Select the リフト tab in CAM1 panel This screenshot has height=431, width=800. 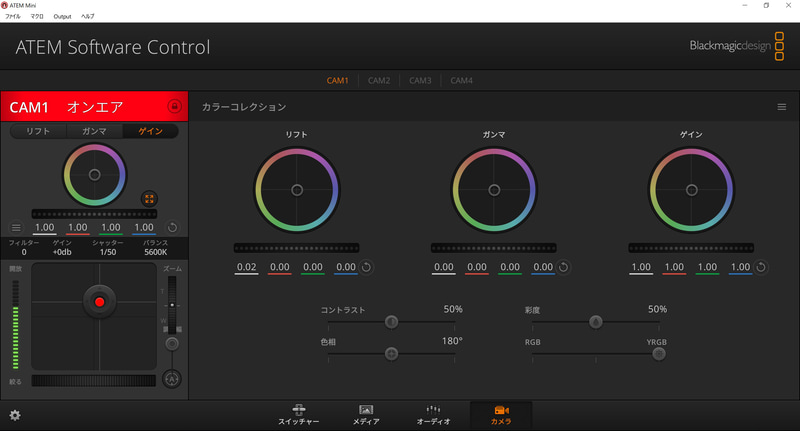click(38, 131)
